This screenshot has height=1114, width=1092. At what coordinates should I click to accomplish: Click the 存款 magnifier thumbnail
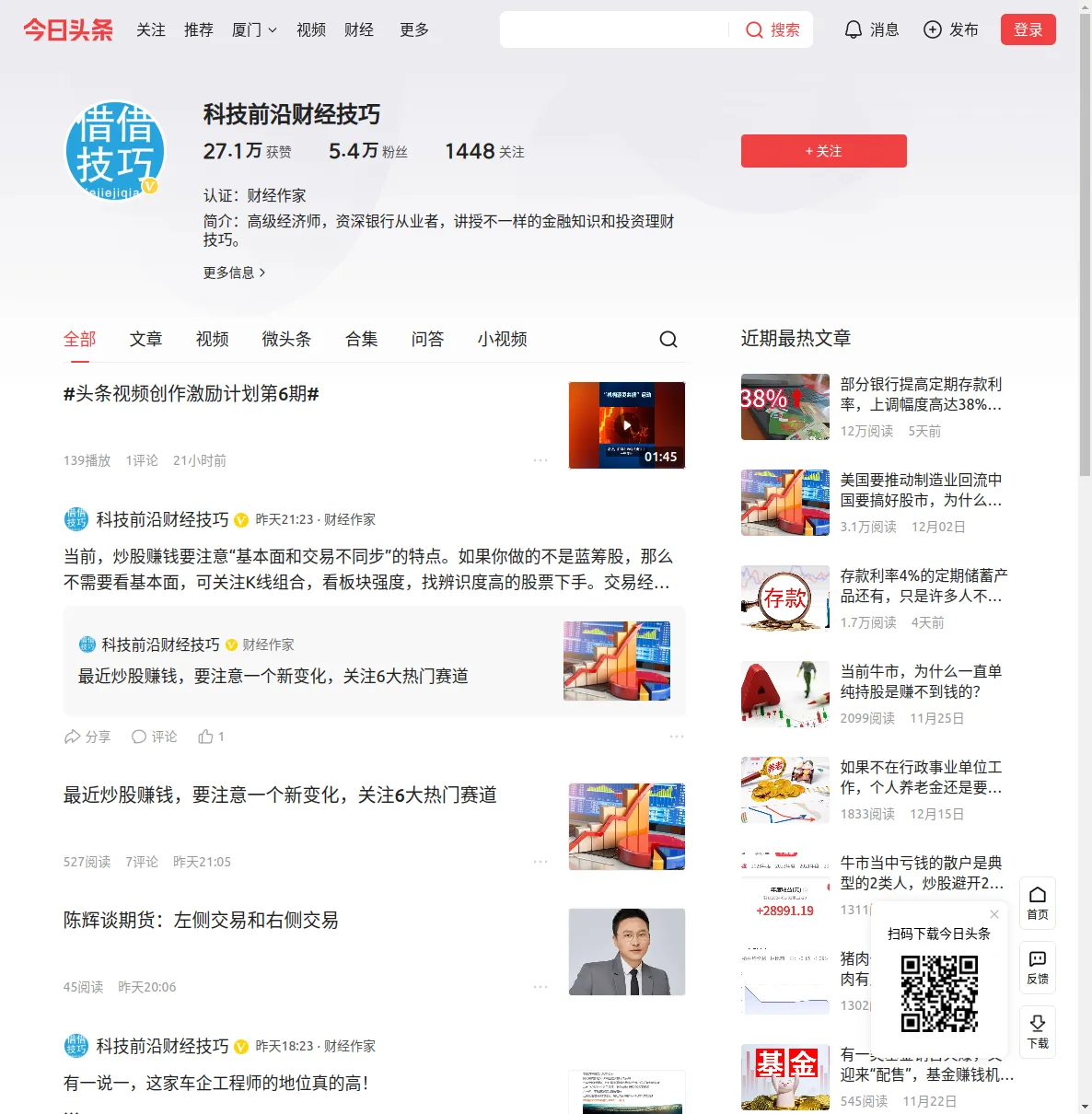pos(785,598)
